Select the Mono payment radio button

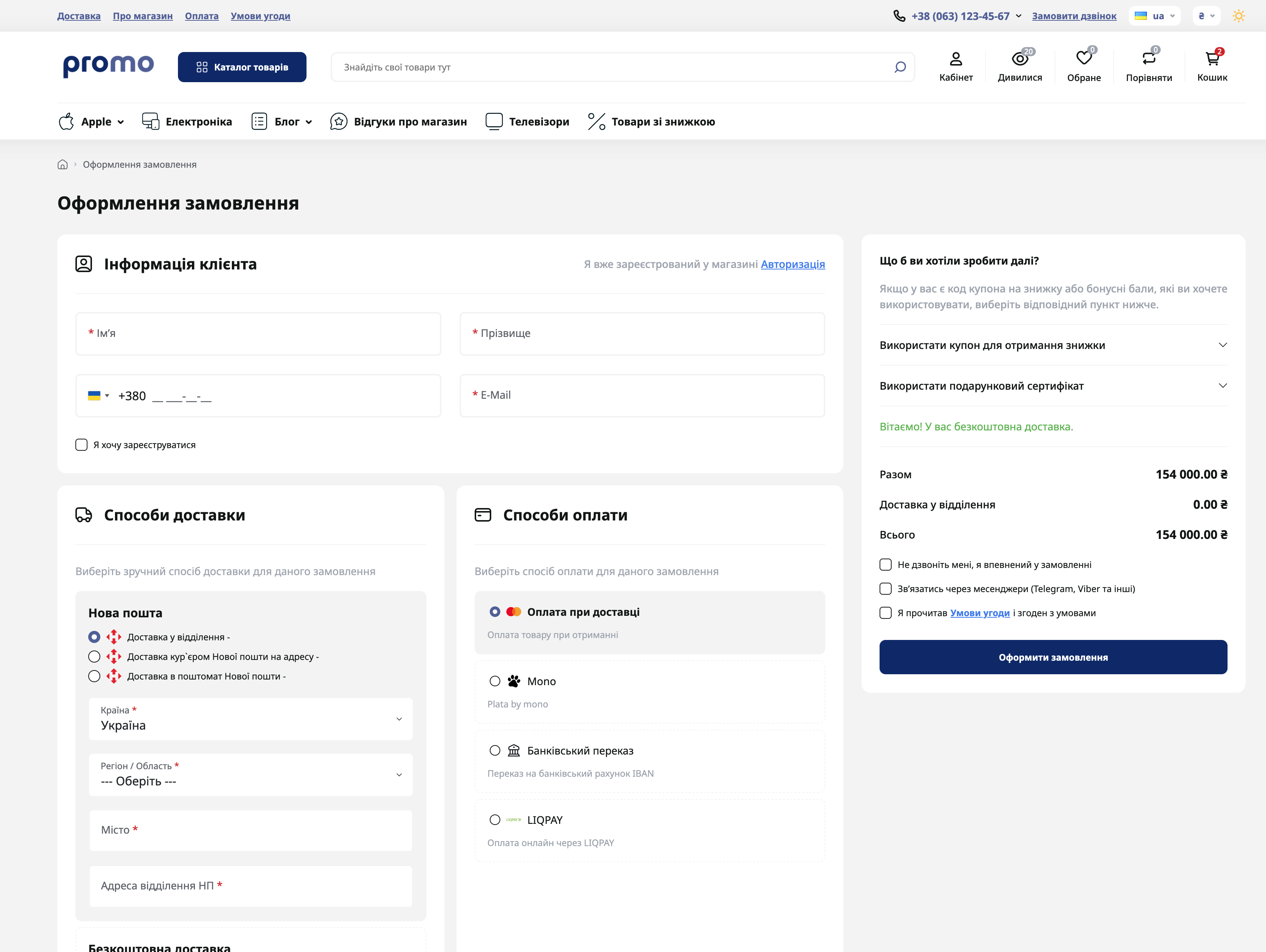point(495,681)
